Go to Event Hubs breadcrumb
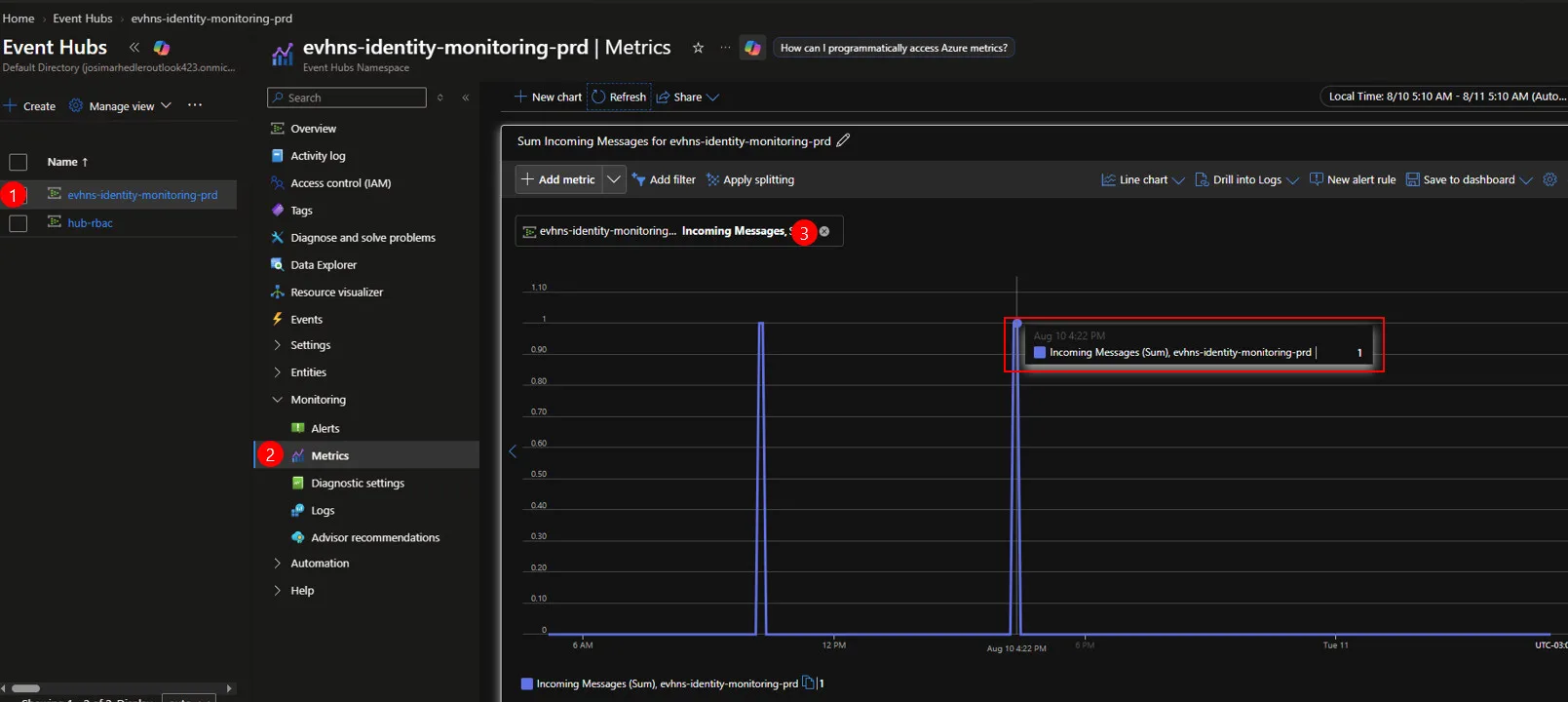This screenshot has width=1568, height=702. point(83,19)
